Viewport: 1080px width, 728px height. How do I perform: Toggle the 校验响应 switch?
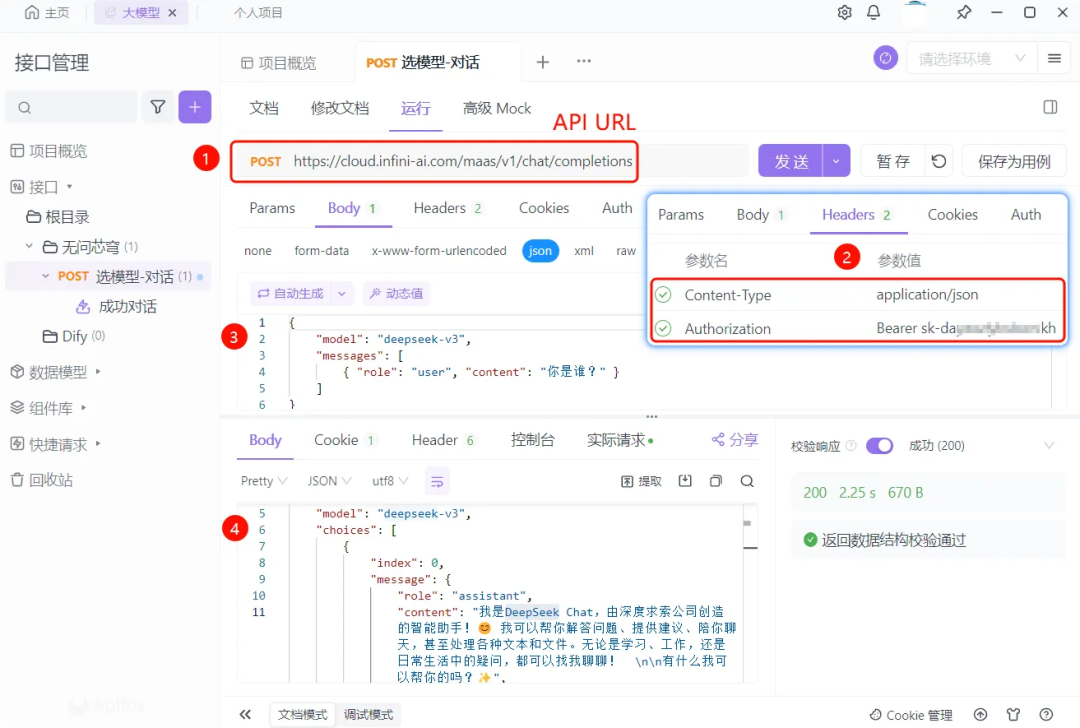point(880,446)
